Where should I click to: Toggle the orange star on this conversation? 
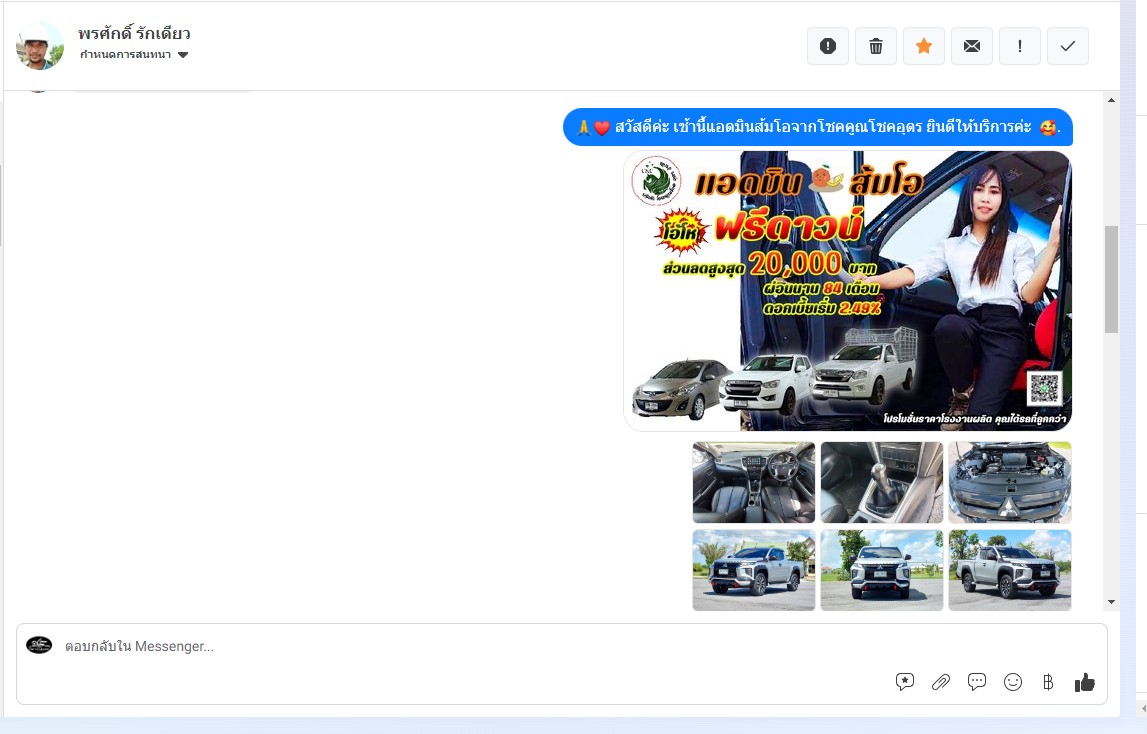pyautogui.click(x=924, y=46)
